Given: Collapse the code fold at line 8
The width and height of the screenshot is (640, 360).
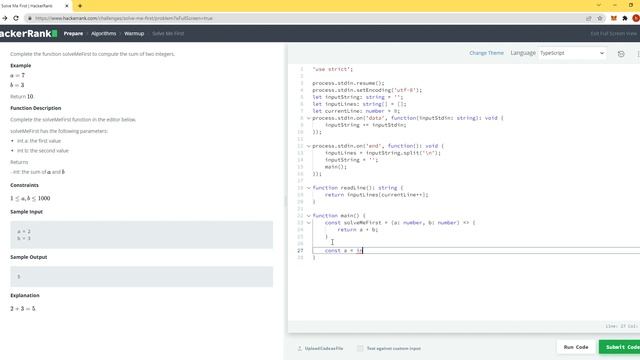Looking at the screenshot, I should click(x=309, y=118).
